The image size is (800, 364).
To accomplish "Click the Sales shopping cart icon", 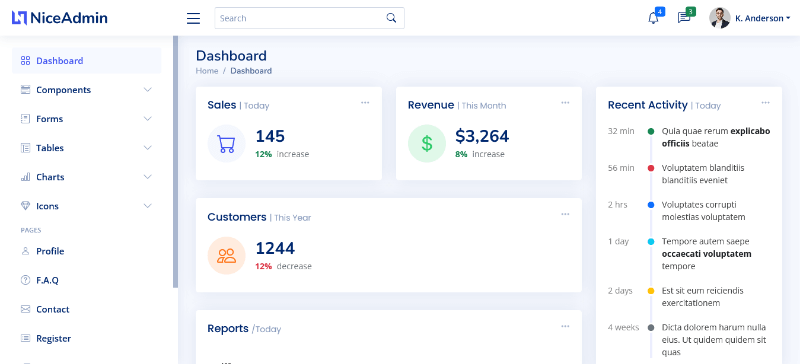I will coord(226,143).
